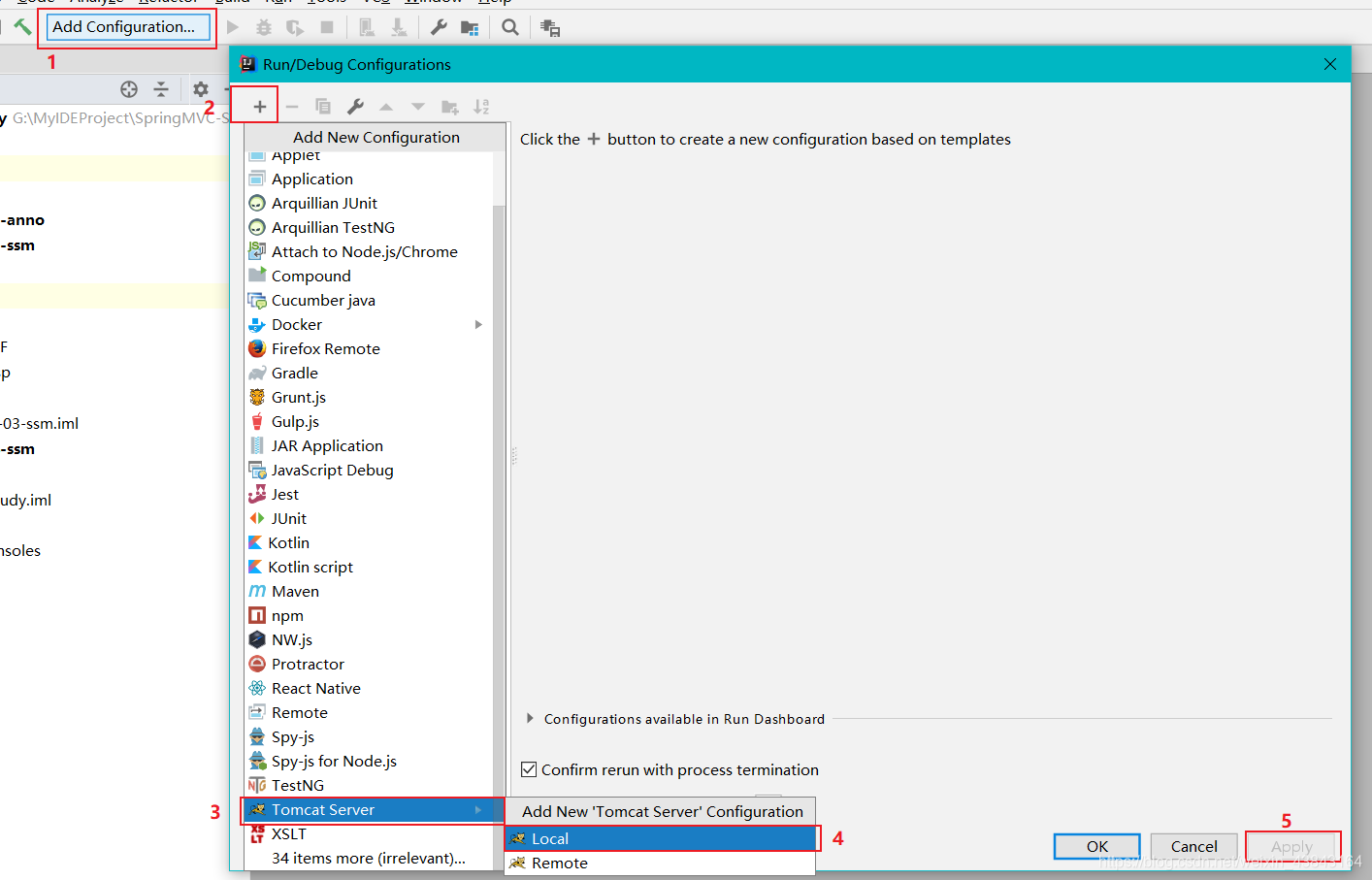Select Compound configuration type
1372x880 pixels.
(369, 277)
